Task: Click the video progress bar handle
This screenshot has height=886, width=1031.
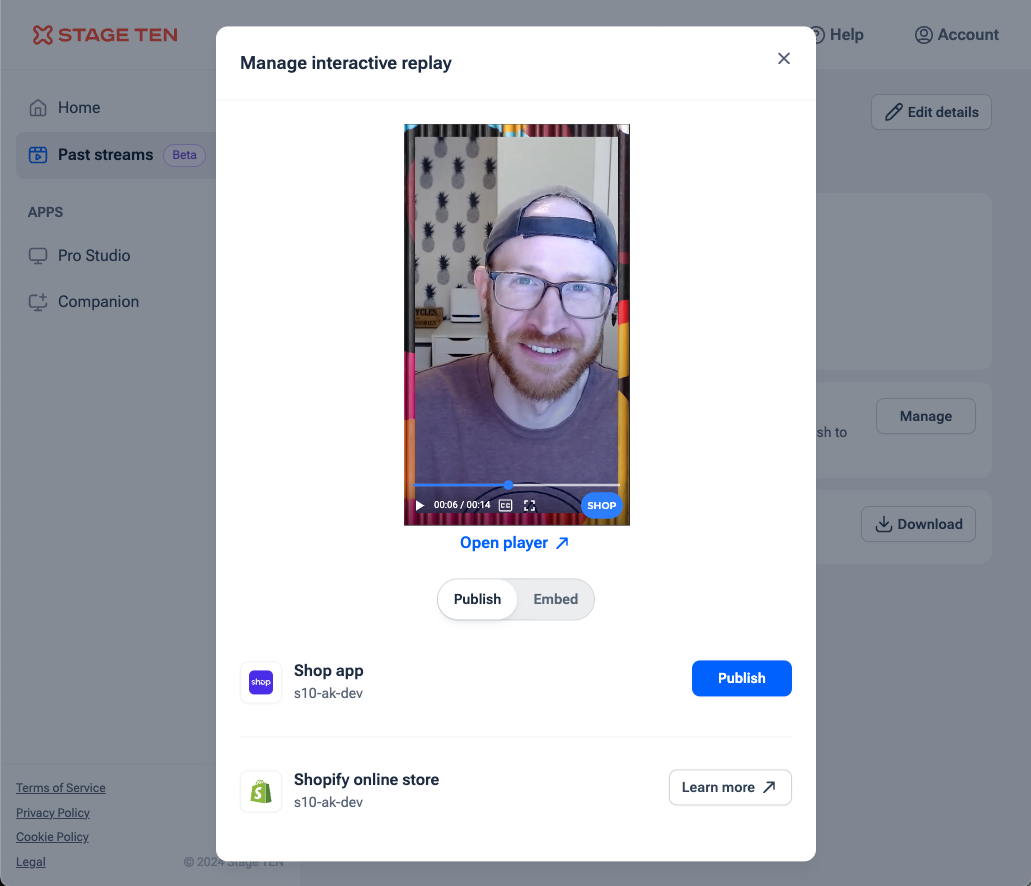Action: (x=508, y=485)
